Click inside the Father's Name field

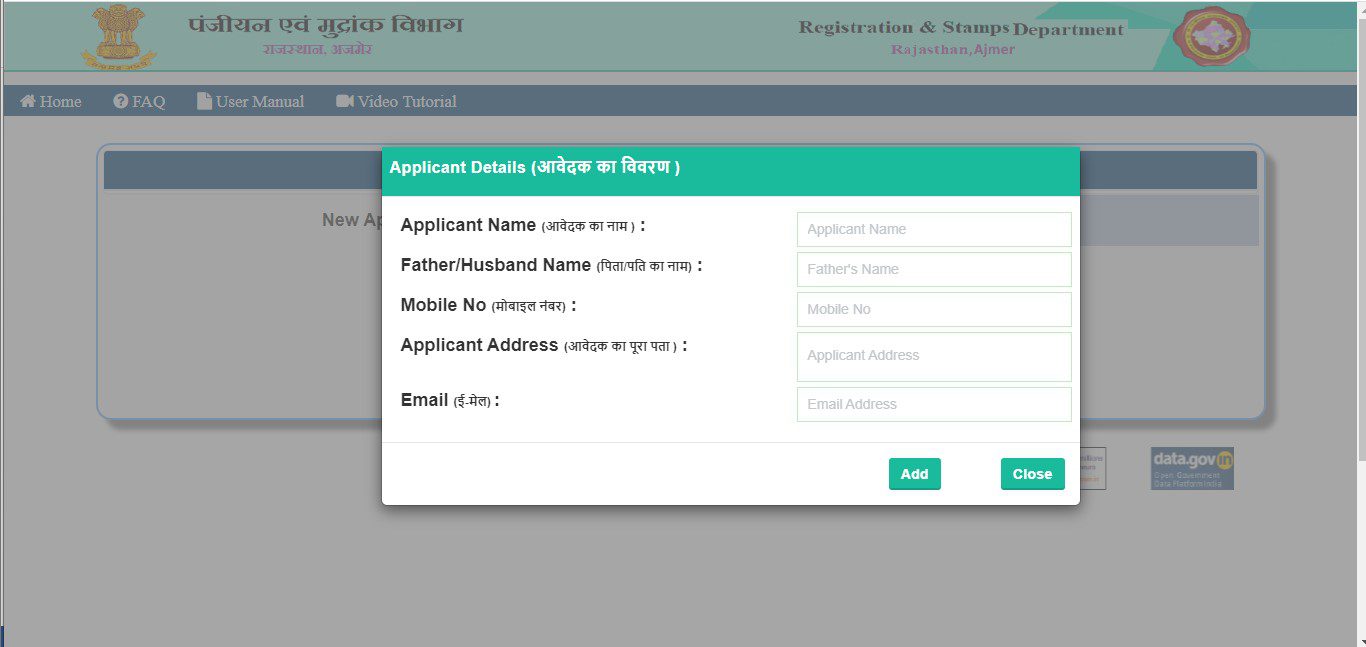pos(933,269)
